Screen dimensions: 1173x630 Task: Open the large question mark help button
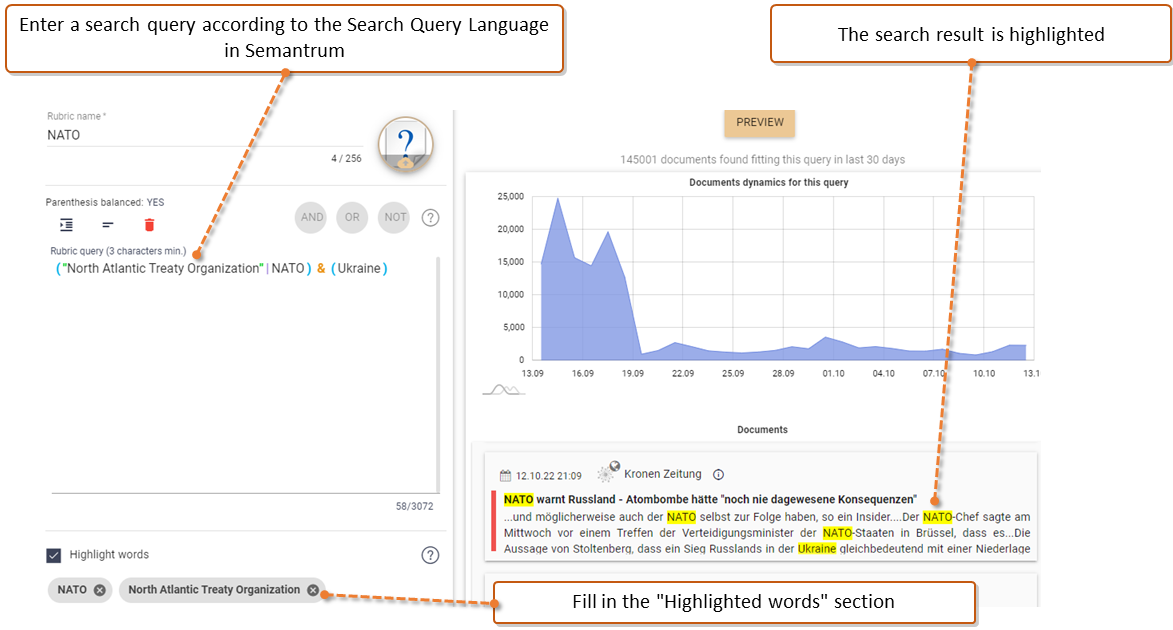(x=405, y=144)
